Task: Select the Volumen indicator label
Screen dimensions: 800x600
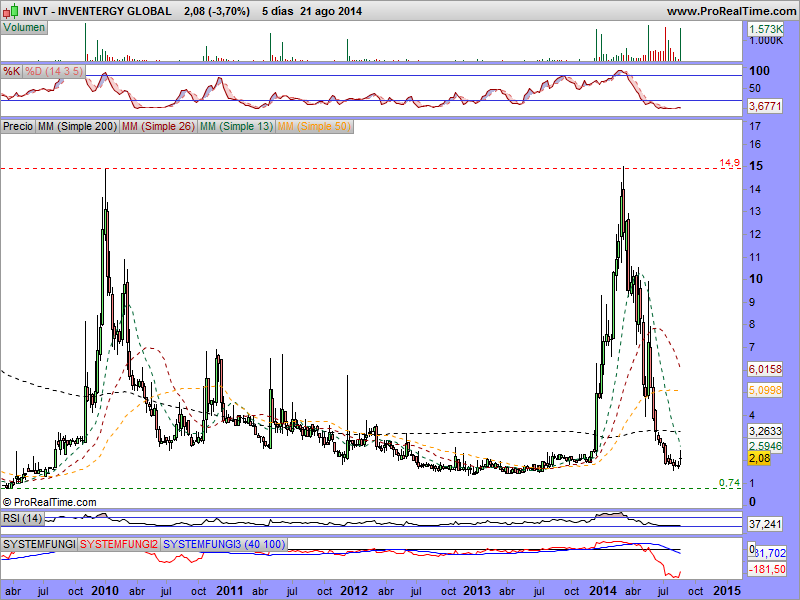Action: 24,28
